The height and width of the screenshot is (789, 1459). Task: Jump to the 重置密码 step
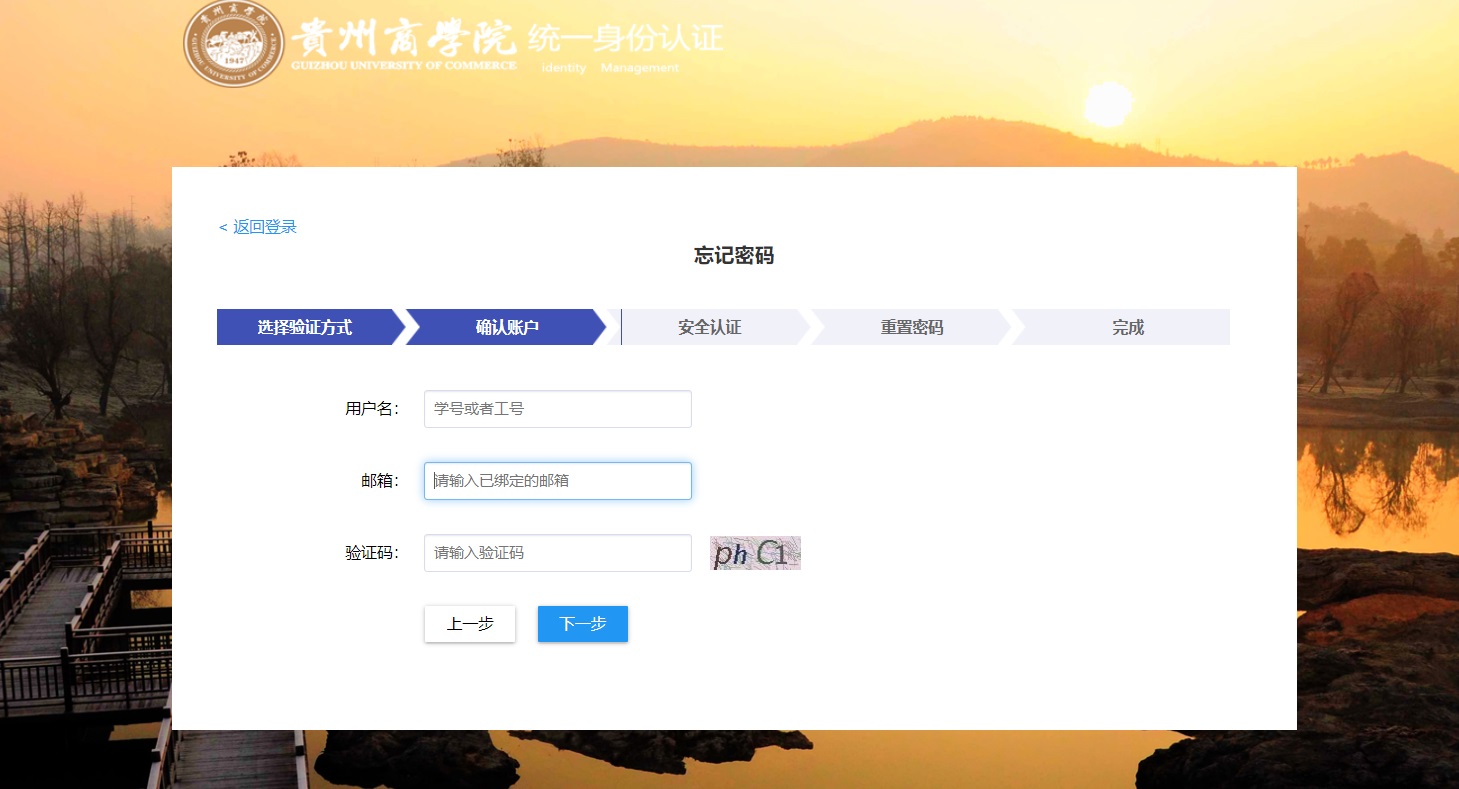[911, 327]
